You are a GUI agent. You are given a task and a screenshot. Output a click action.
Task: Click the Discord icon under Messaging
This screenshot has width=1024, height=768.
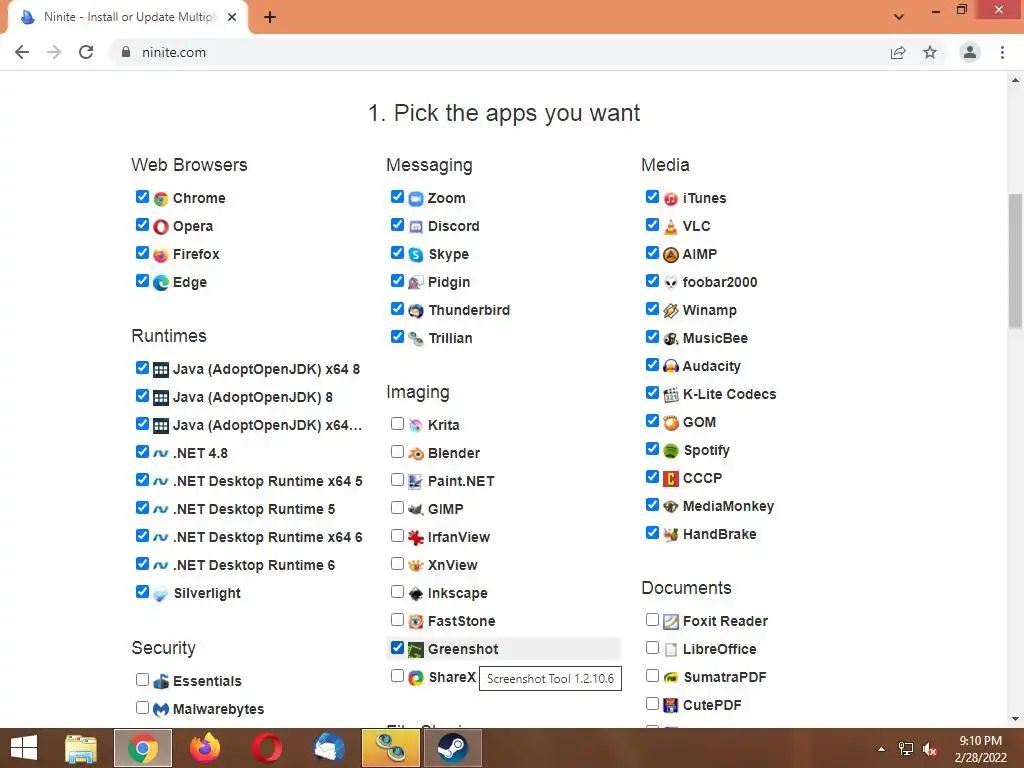pyautogui.click(x=416, y=227)
